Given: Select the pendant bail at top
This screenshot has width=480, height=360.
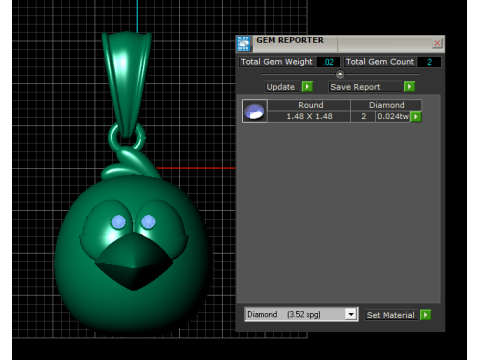Looking at the screenshot, I should tap(127, 83).
